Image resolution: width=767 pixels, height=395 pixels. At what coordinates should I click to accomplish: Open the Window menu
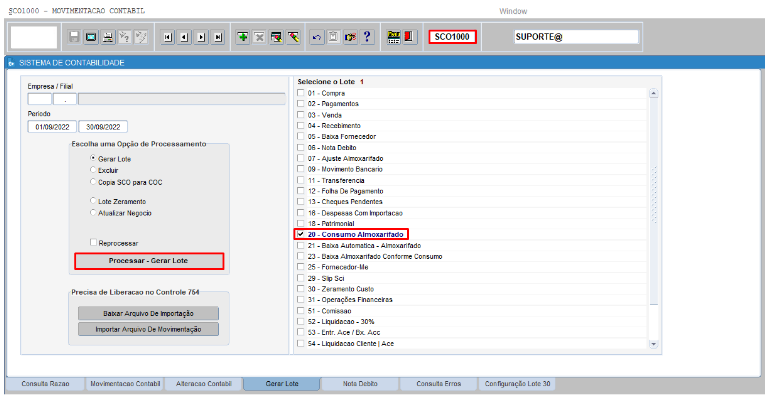pyautogui.click(x=513, y=11)
